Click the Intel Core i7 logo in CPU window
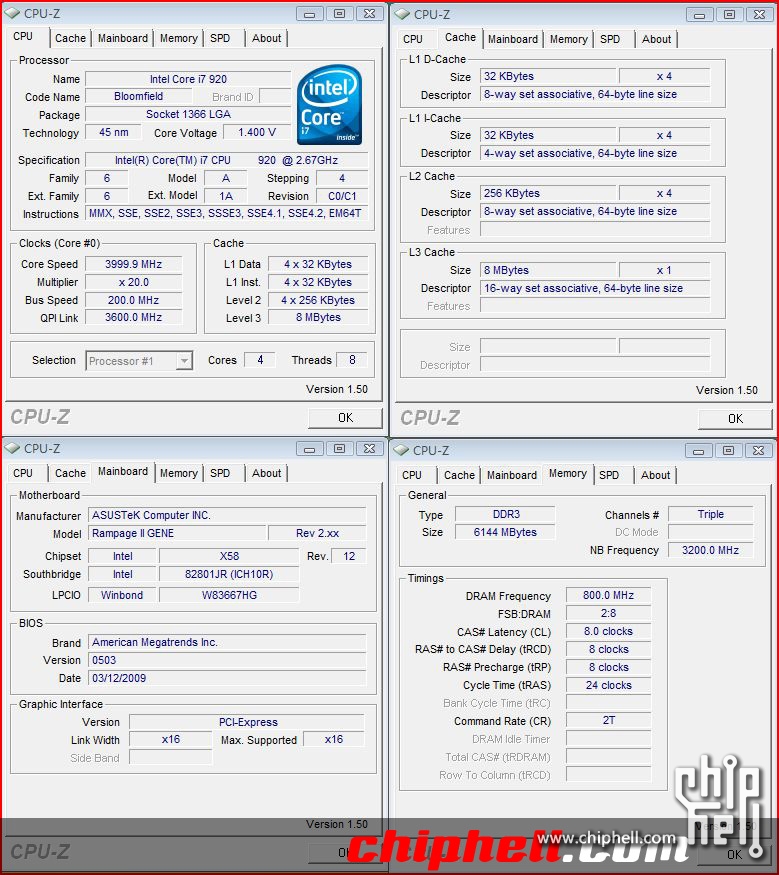The height and width of the screenshot is (875, 779). pos(329,105)
